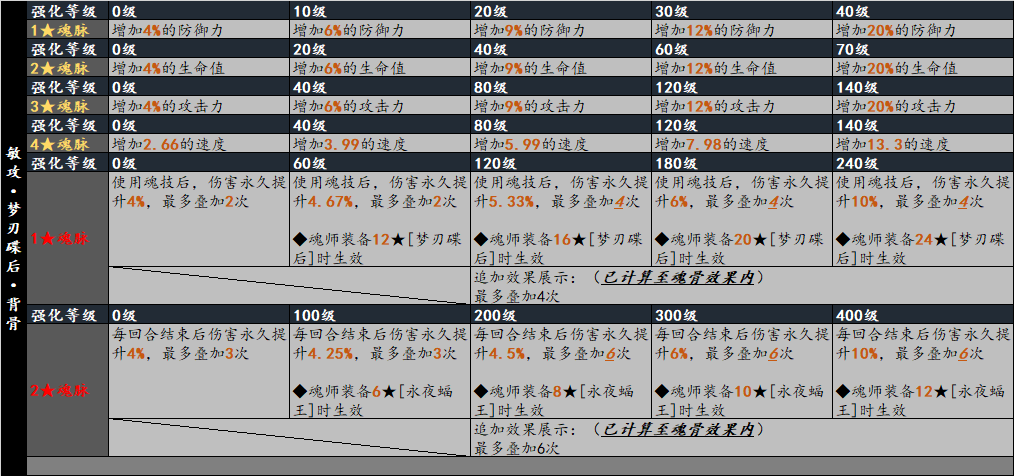Click the cell 增加12%的生命值
Image resolution: width=1014 pixels, height=476 pixels.
click(742, 68)
